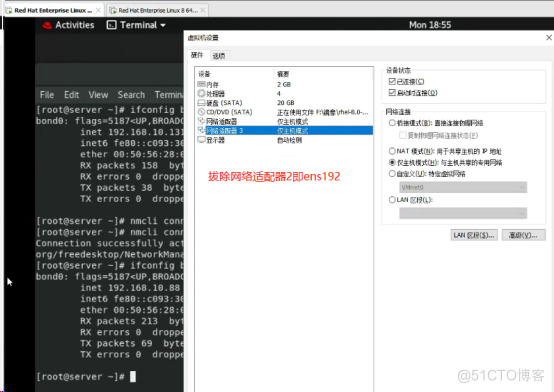This screenshot has height=392, width=554.
Task: Switch to the Options (选项) tab
Action: pos(219,55)
